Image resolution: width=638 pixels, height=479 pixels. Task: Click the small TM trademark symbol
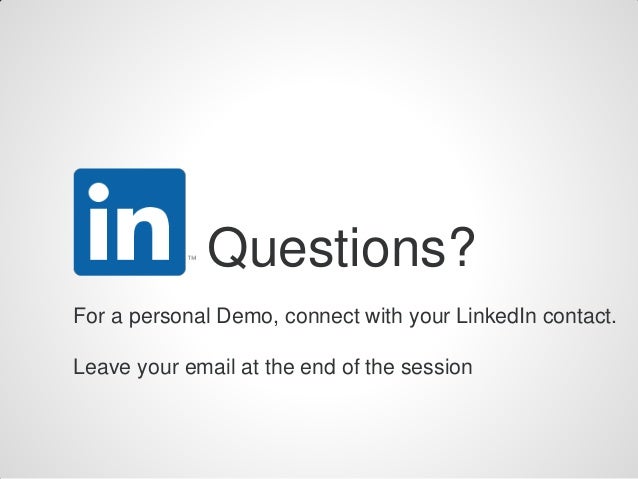[192, 258]
